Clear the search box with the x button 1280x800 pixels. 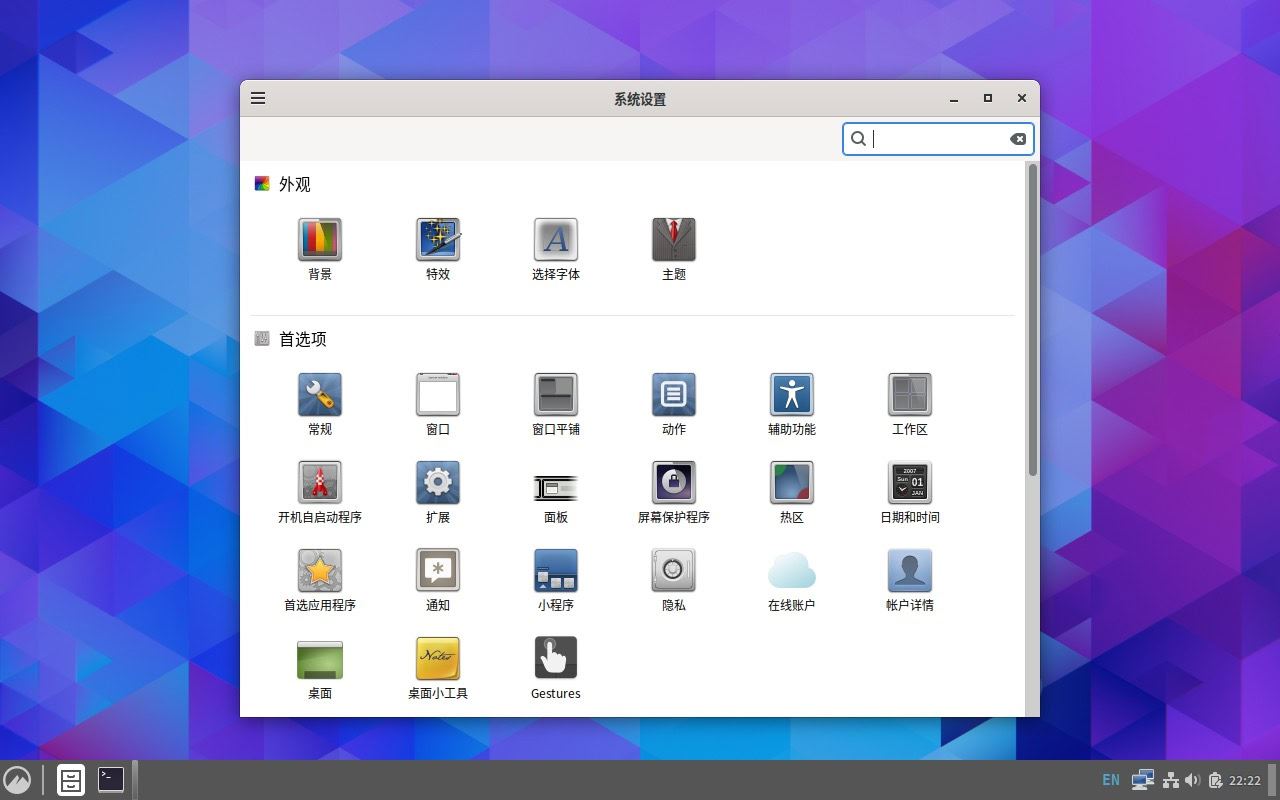point(1018,139)
